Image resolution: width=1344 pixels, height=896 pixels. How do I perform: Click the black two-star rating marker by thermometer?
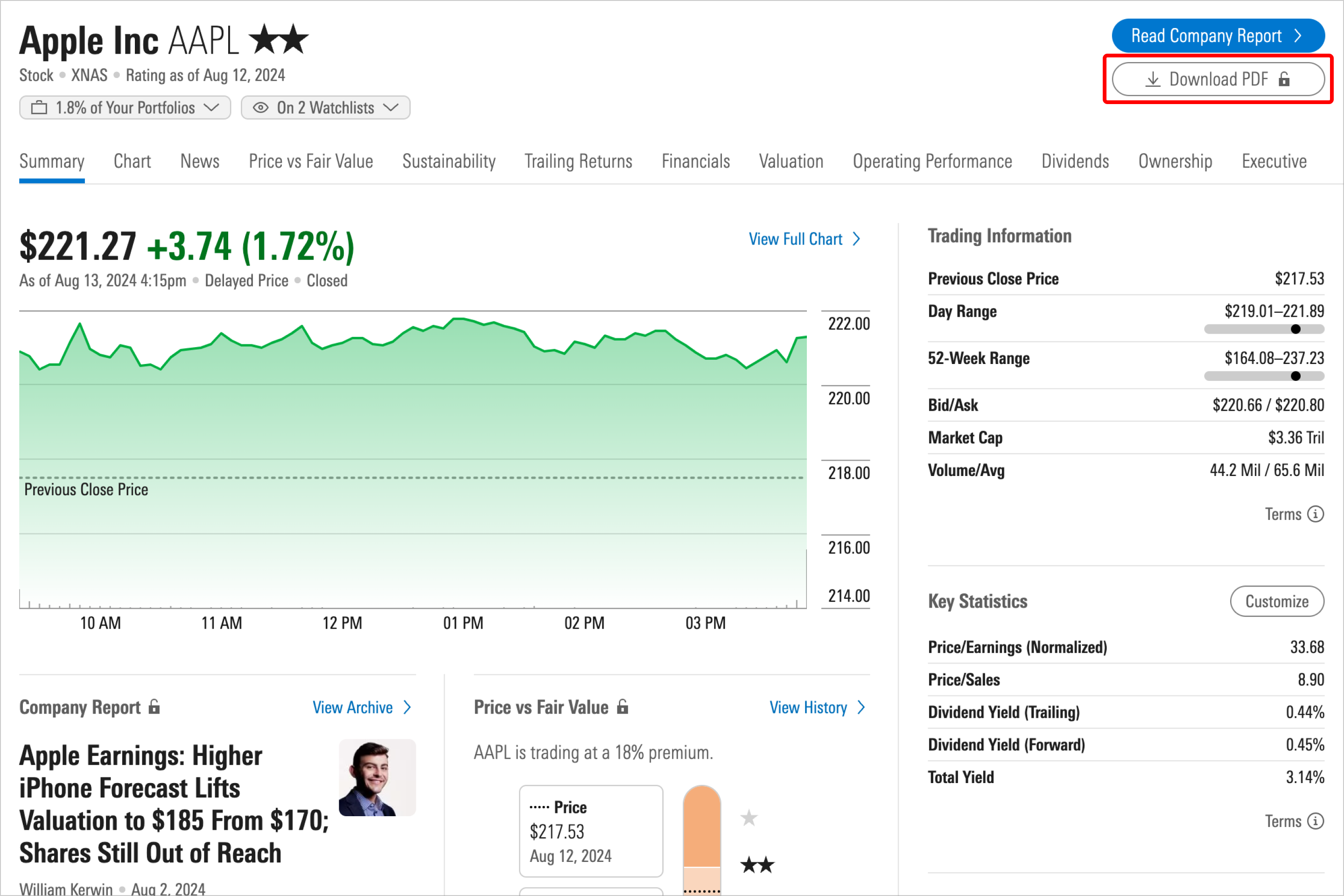point(757,865)
